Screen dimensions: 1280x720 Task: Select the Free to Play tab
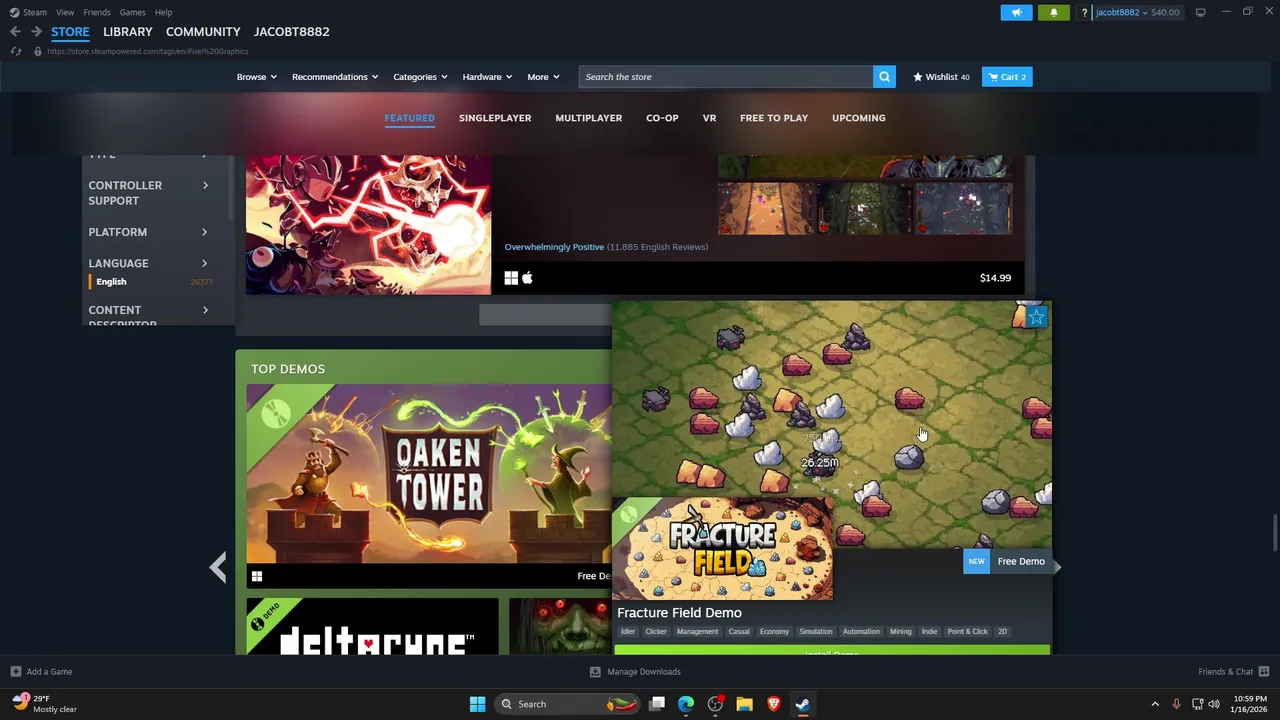click(774, 118)
